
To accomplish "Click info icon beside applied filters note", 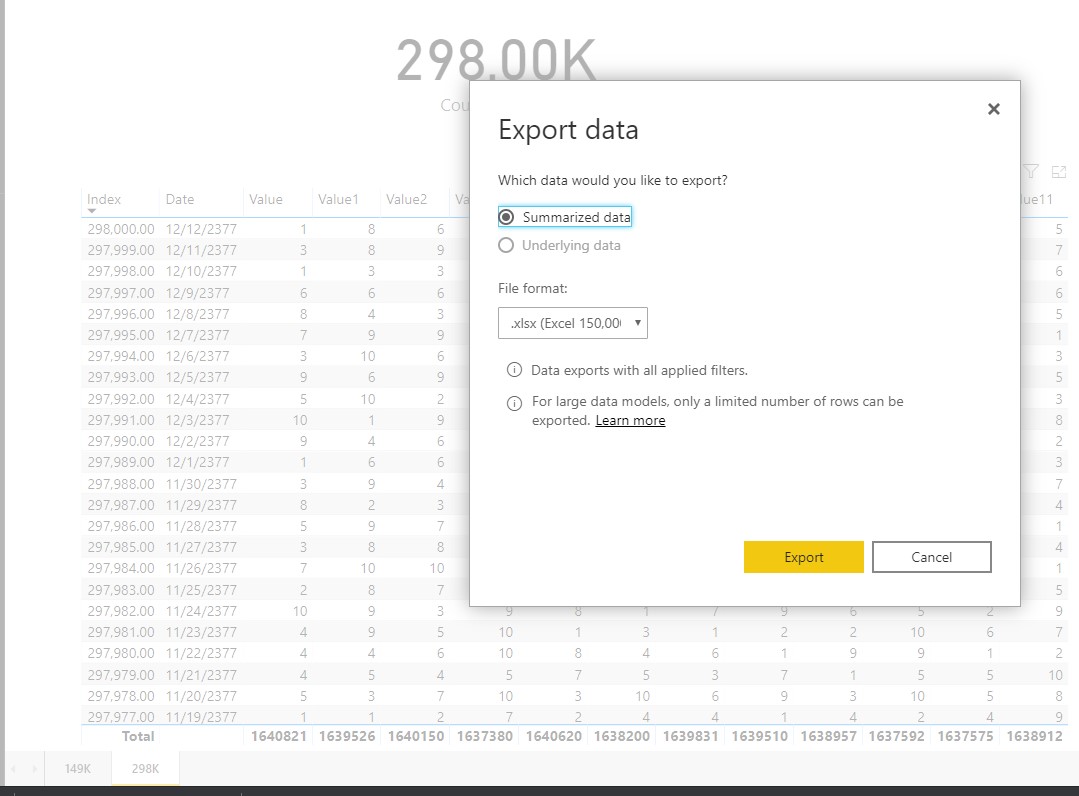I will 514,370.
